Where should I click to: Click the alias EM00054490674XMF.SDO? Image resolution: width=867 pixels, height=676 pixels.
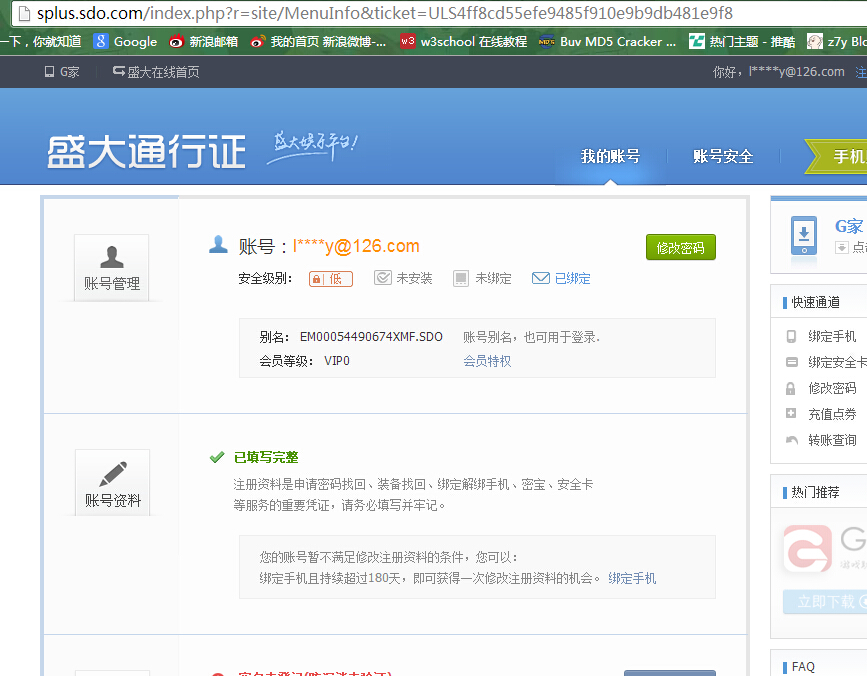point(371,337)
